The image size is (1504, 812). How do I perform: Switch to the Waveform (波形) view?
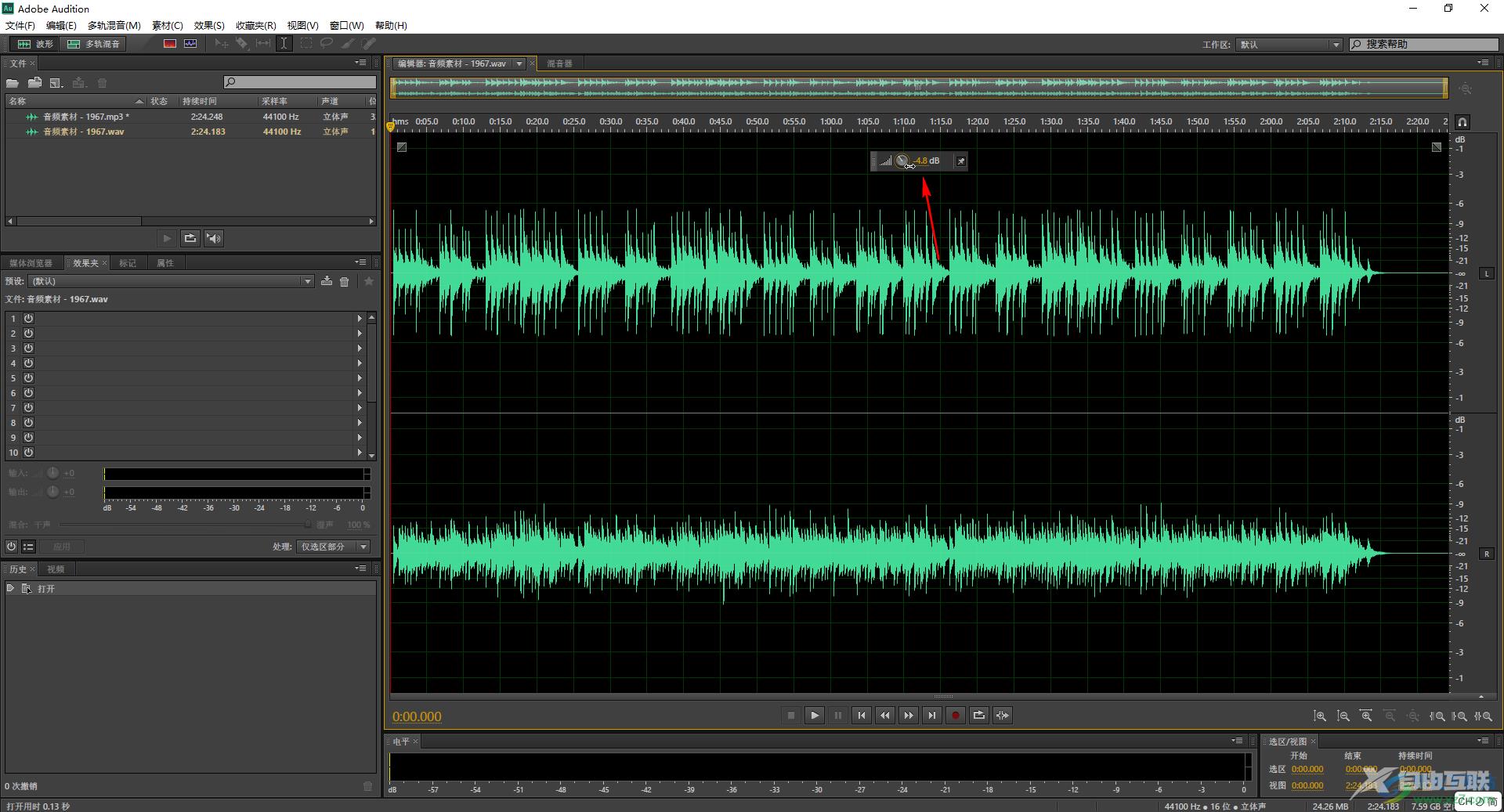(x=36, y=44)
